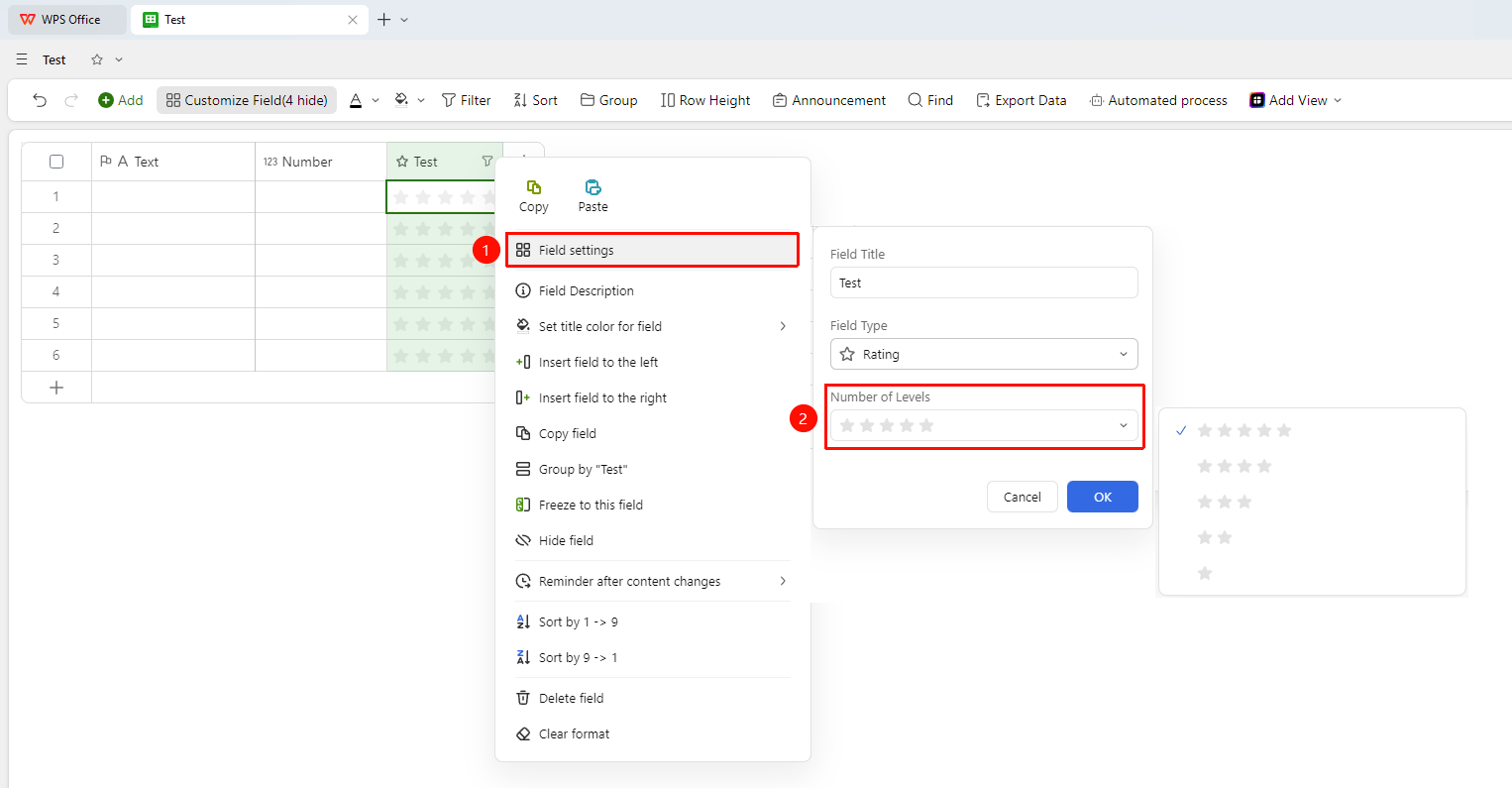Click the undo arrow icon
The height and width of the screenshot is (788, 1512).
coord(40,100)
